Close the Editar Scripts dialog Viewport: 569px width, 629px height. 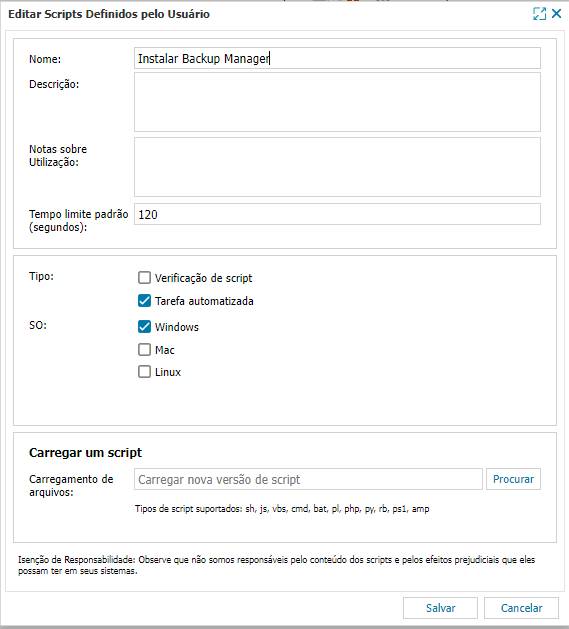pos(557,14)
